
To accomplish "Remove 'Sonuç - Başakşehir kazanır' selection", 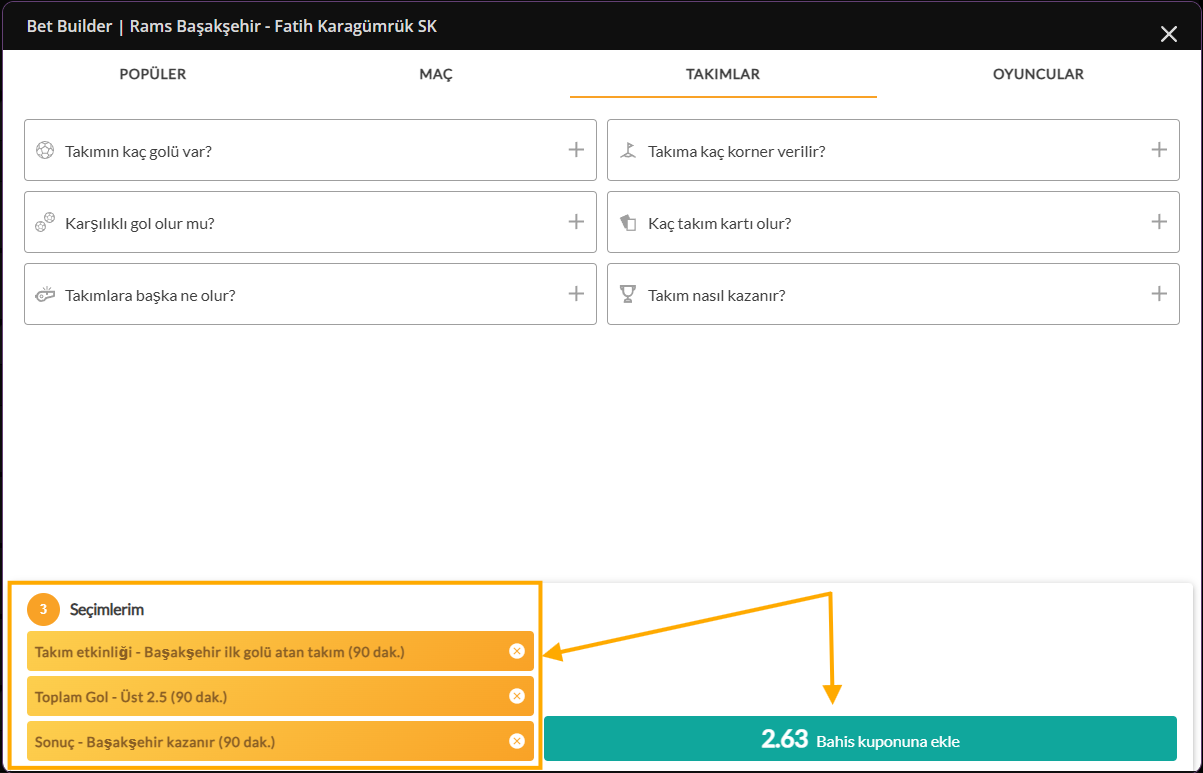I will pos(517,741).
